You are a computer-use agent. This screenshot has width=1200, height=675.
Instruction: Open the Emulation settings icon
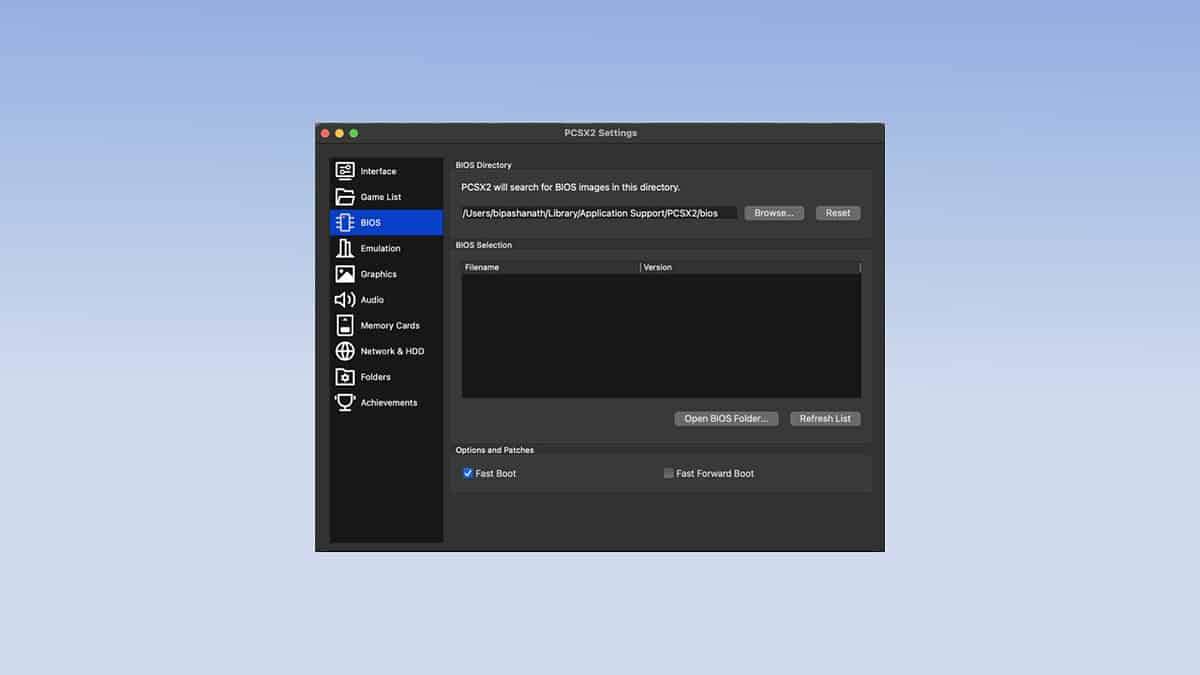[345, 248]
